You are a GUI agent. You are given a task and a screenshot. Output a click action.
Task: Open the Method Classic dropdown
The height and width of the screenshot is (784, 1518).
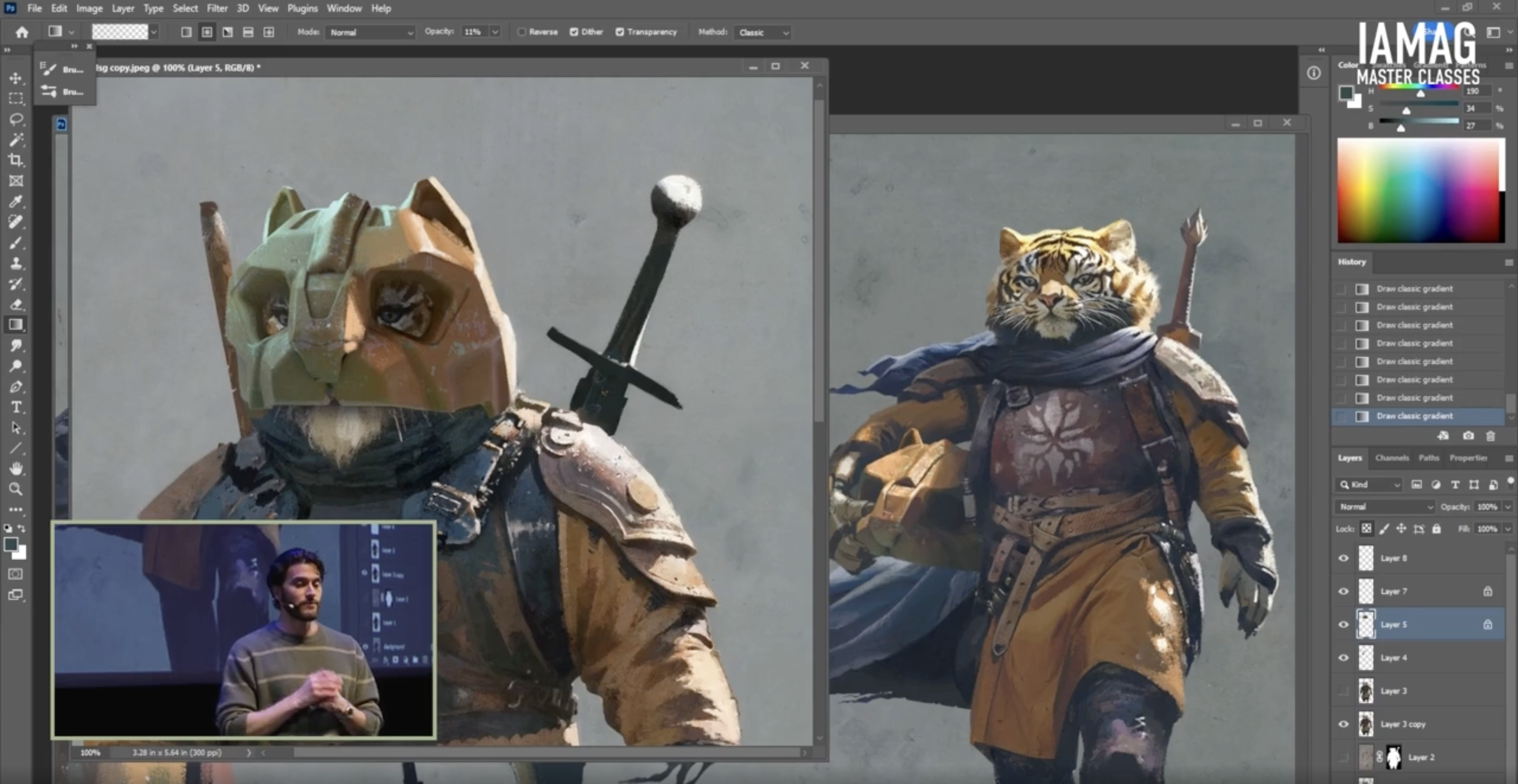pos(763,32)
